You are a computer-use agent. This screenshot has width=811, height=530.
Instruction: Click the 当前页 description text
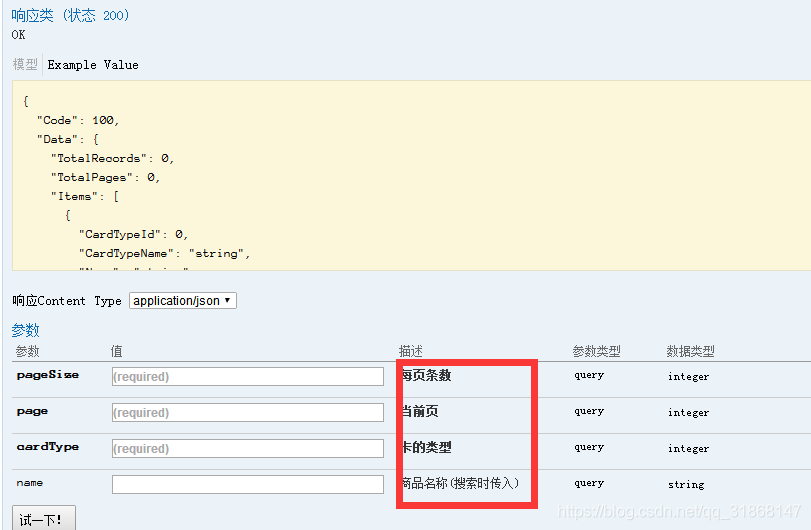coord(420,412)
